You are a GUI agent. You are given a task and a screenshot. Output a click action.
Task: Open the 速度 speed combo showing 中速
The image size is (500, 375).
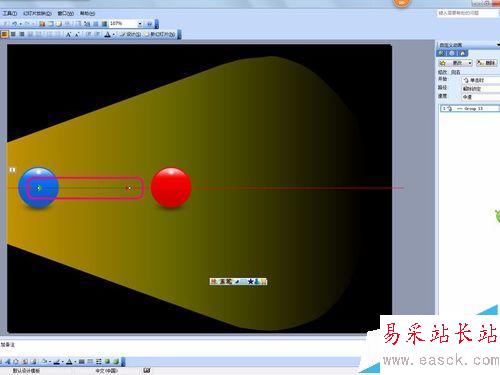[x=480, y=97]
